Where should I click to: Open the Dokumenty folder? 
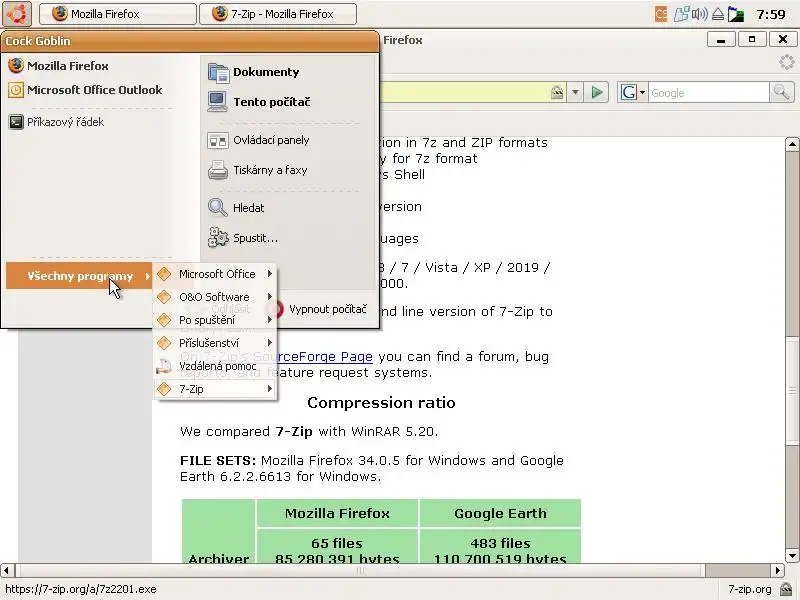(254, 72)
